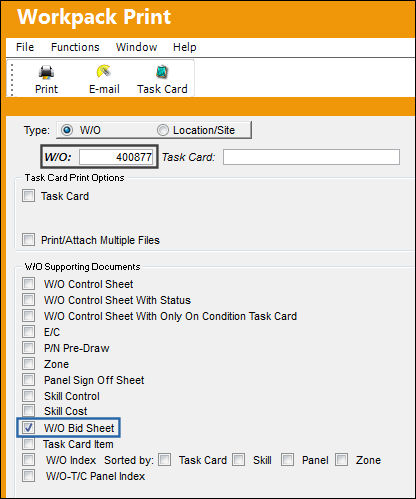Check the Skill Cost checkbox
416x499 pixels.
[x=28, y=411]
